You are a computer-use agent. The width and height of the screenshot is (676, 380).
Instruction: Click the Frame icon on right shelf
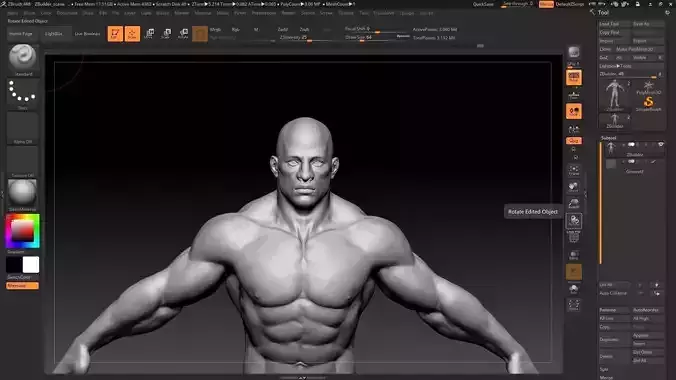pyautogui.click(x=574, y=170)
